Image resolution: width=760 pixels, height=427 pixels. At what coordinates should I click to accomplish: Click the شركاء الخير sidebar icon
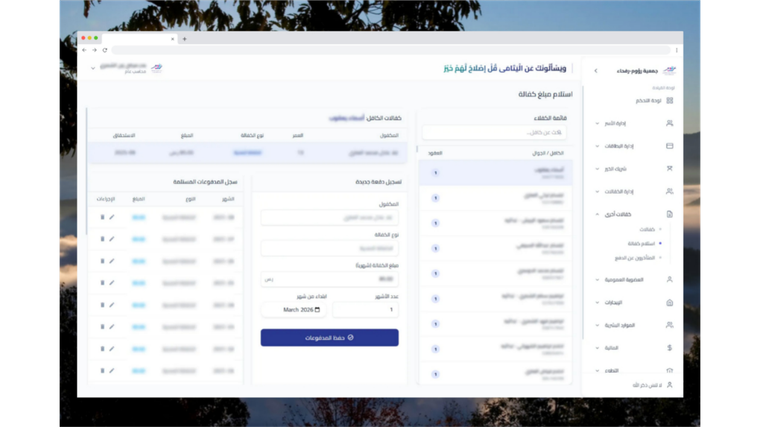[x=669, y=169]
